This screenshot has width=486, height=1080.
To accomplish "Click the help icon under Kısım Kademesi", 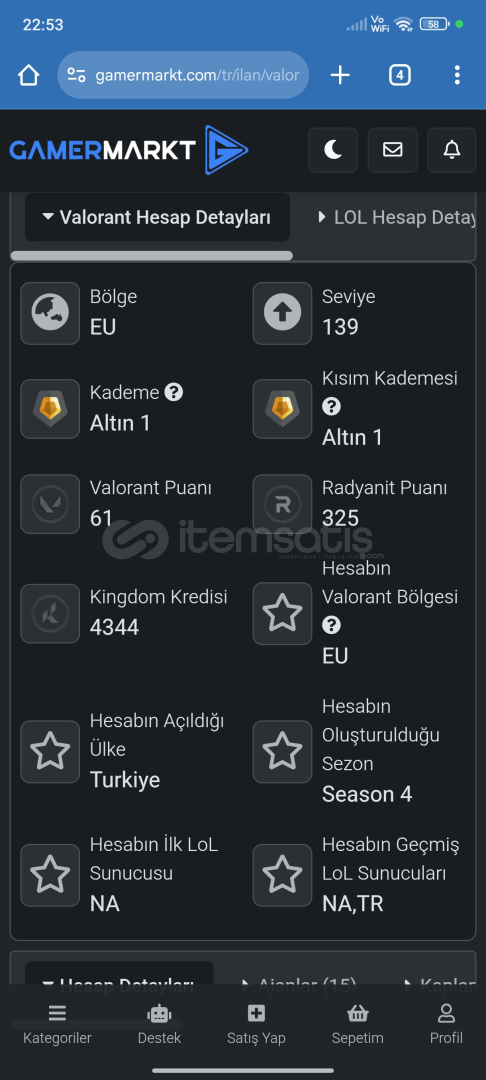I will coord(331,407).
